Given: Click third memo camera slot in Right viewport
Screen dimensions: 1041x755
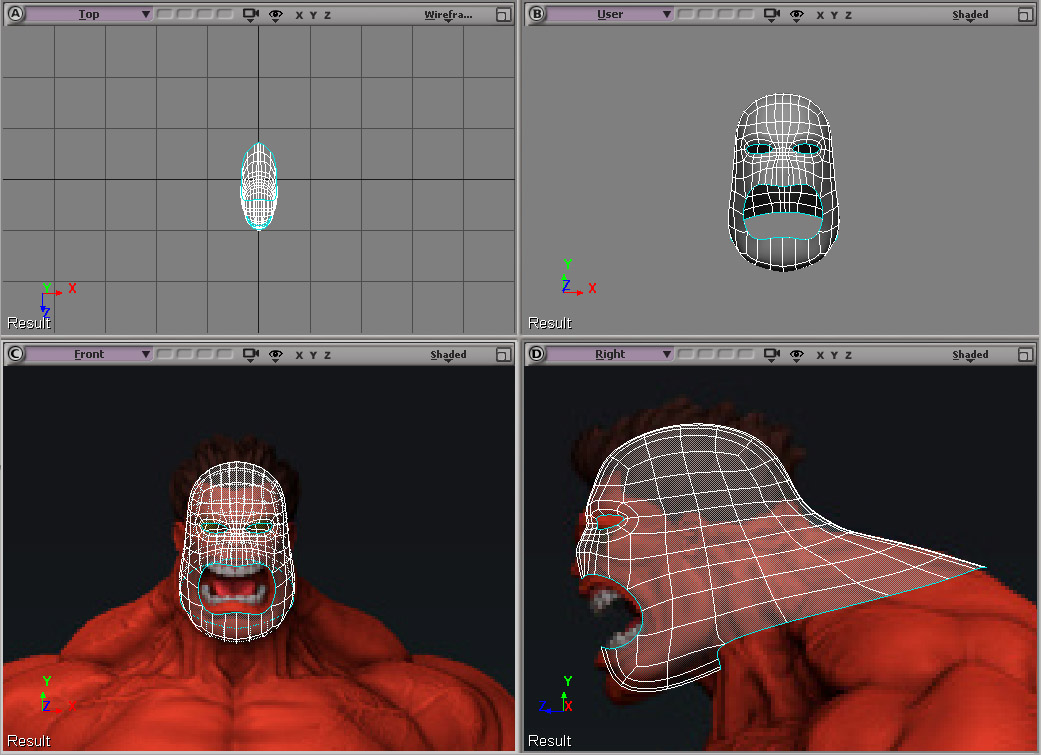Looking at the screenshot, I should [726, 354].
